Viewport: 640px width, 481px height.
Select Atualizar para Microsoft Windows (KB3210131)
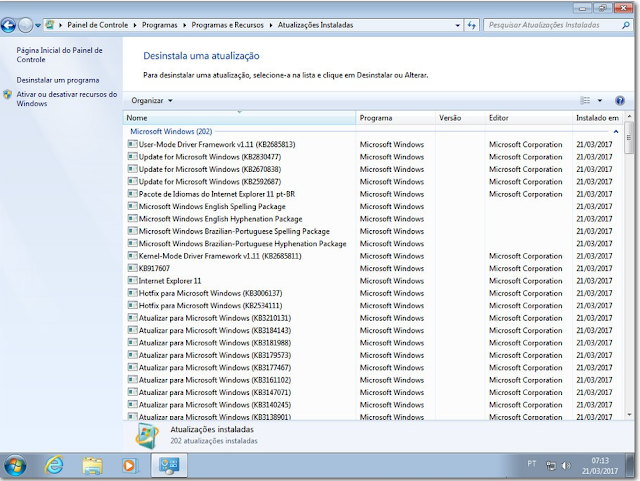click(x=373, y=318)
